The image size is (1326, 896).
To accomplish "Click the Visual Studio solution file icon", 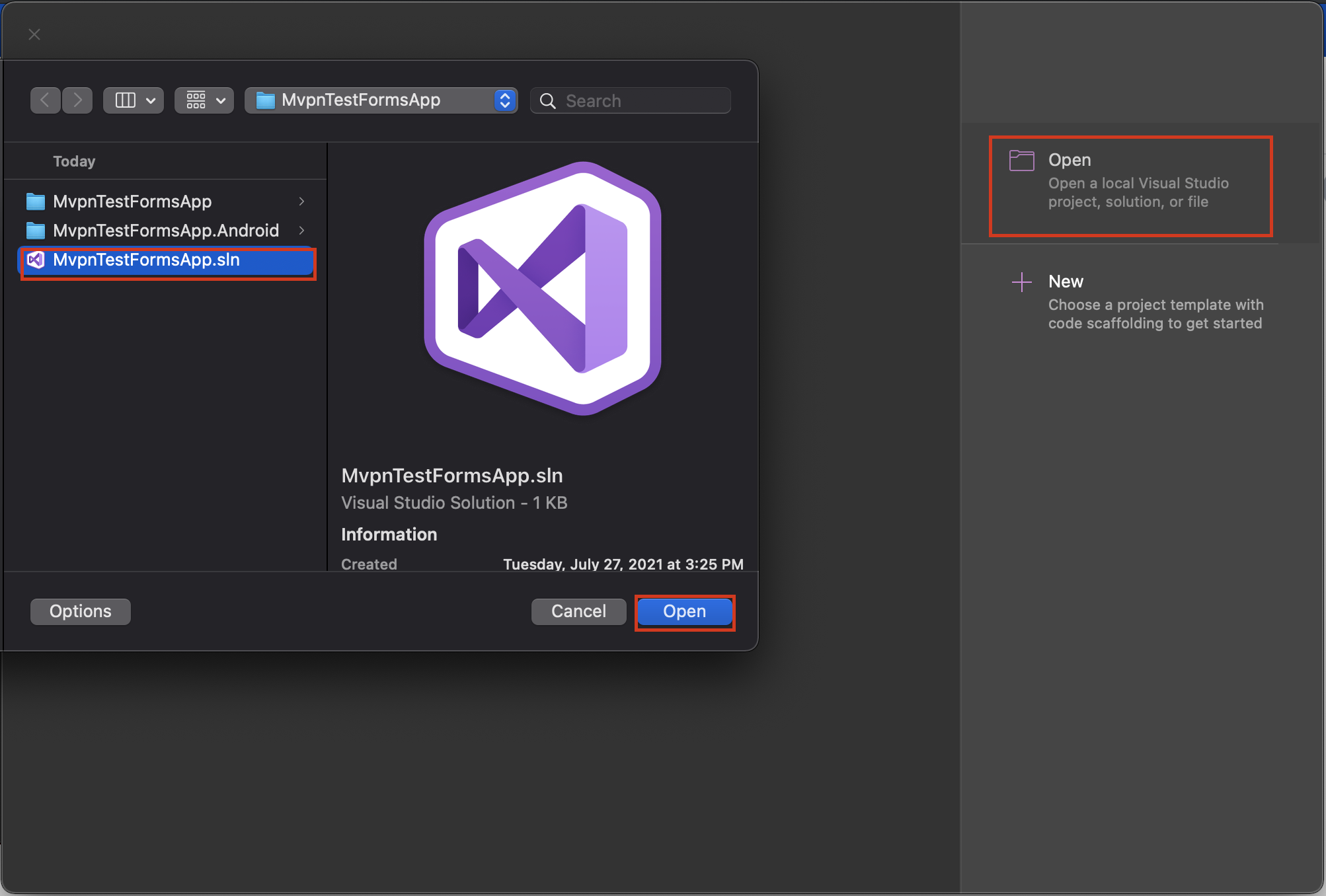I will pyautogui.click(x=36, y=260).
